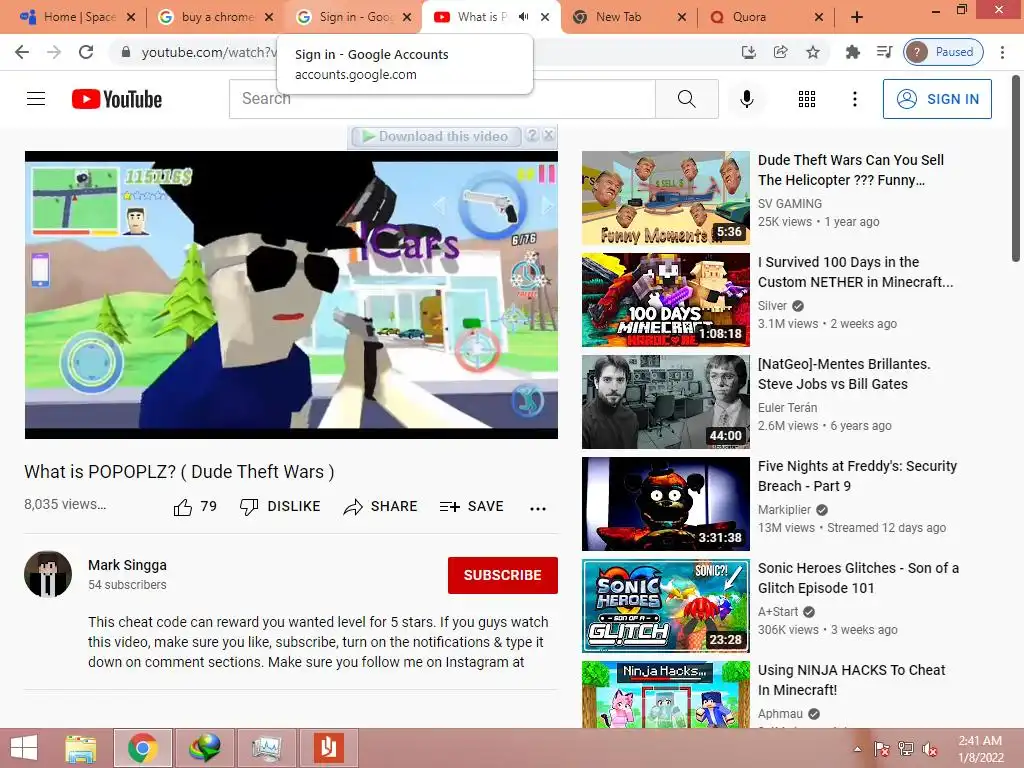Open the taskbar clock and date

(x=980, y=748)
